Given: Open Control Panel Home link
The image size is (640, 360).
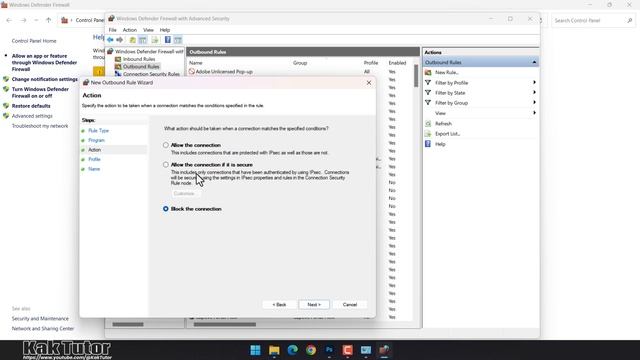Looking at the screenshot, I should click(34, 41).
